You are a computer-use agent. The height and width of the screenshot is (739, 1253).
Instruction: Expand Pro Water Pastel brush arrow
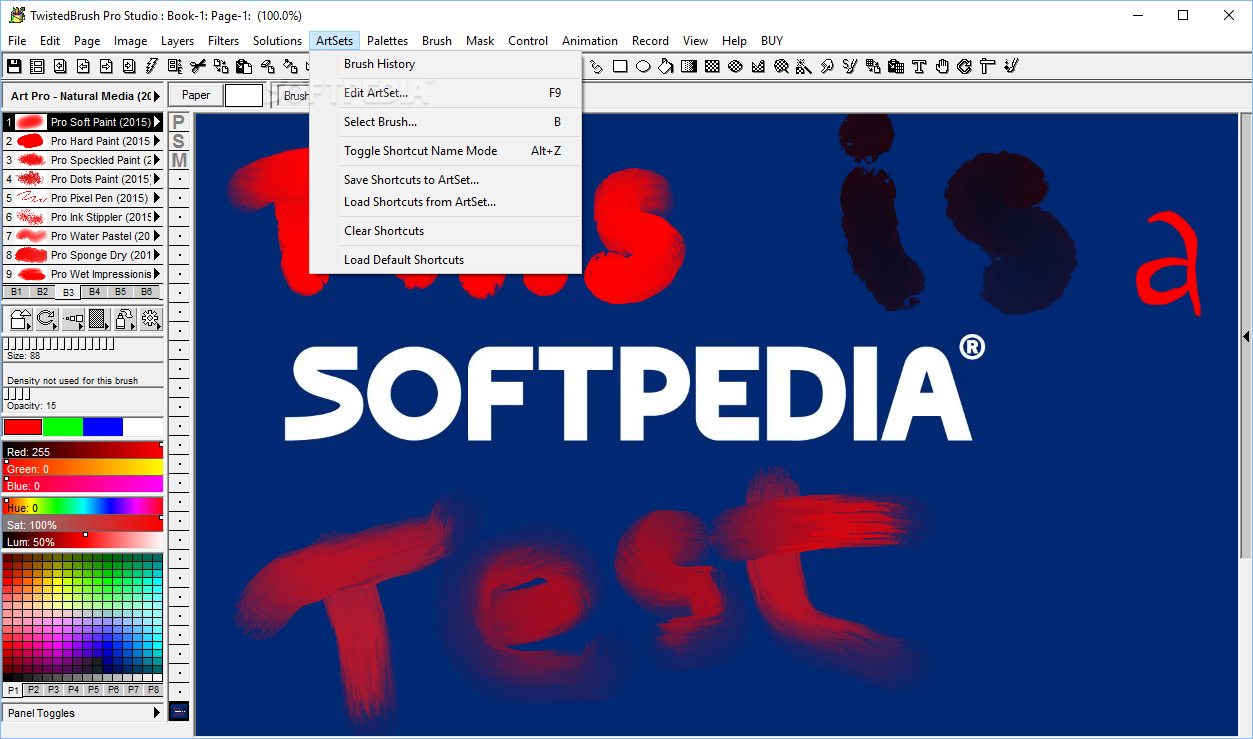(x=157, y=236)
